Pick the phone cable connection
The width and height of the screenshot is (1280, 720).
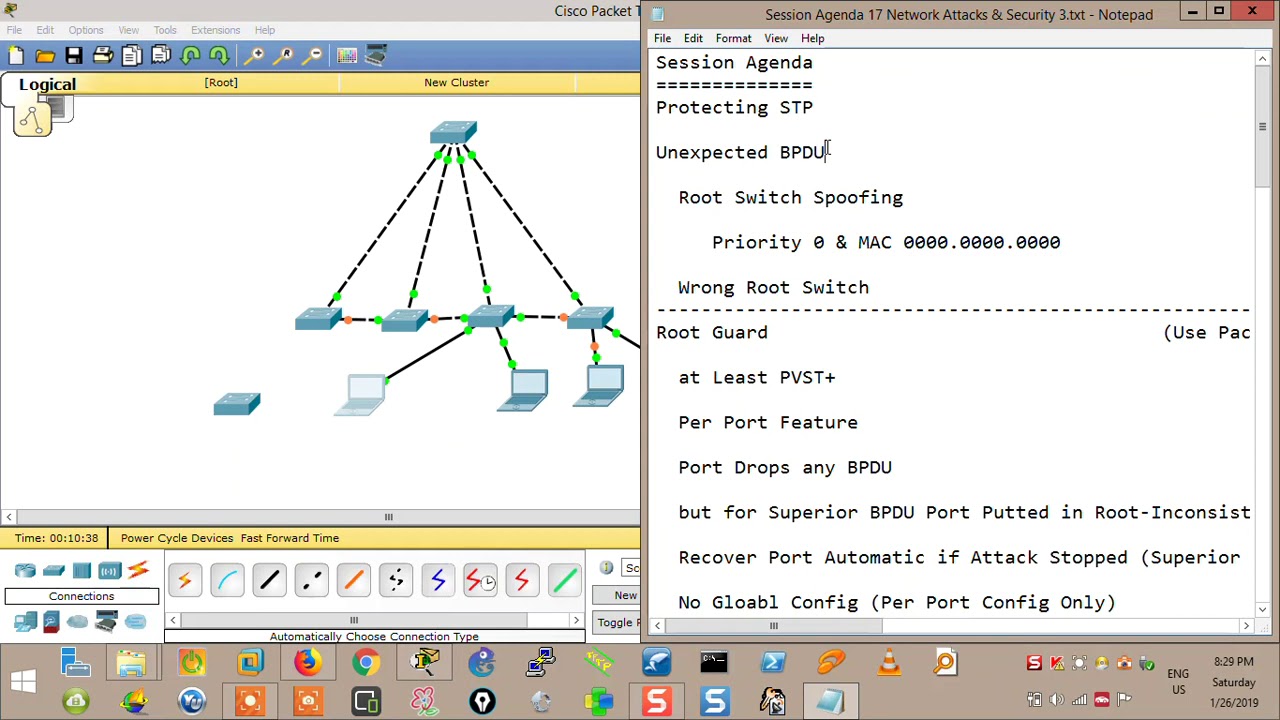(x=395, y=581)
